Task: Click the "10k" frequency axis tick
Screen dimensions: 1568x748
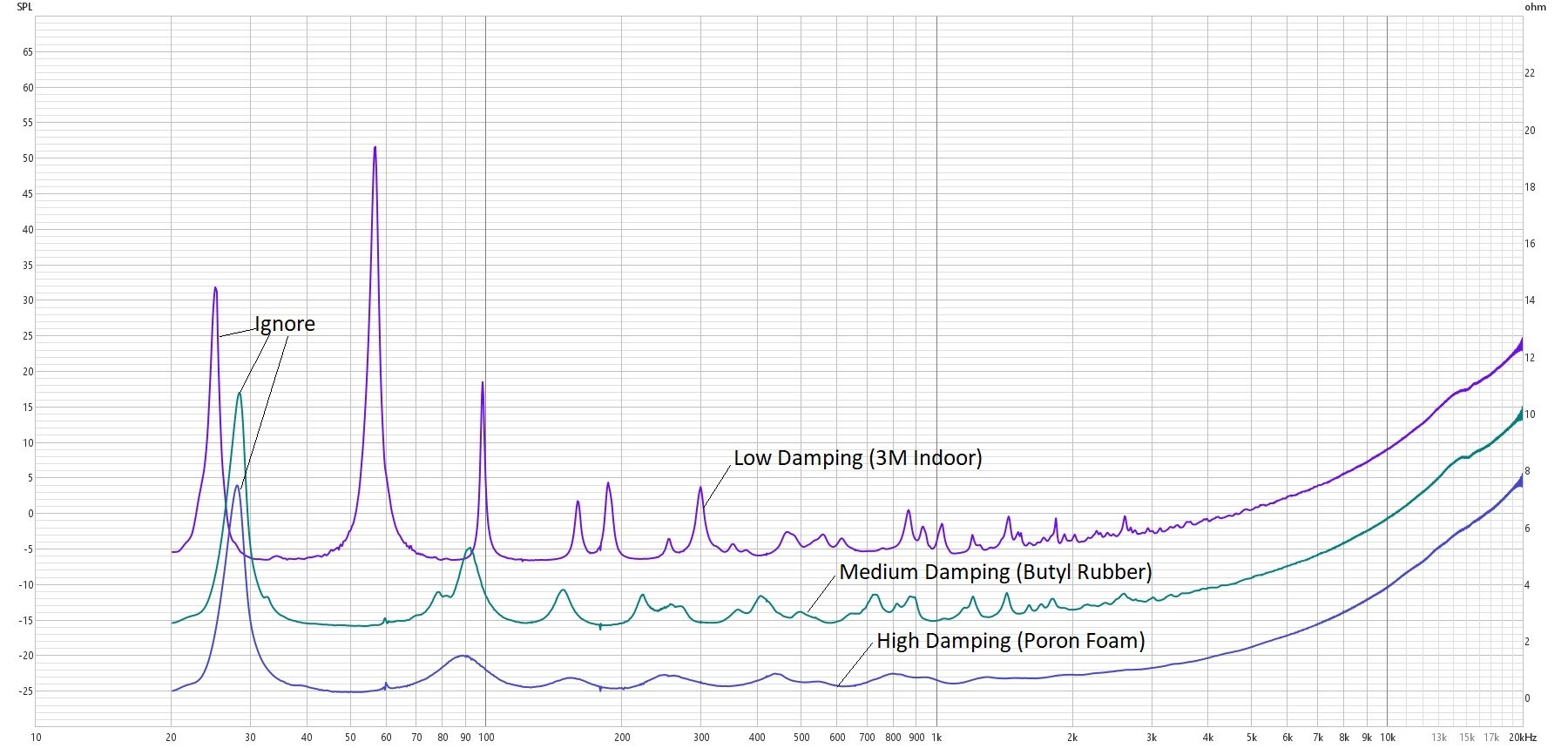Action: (1388, 738)
